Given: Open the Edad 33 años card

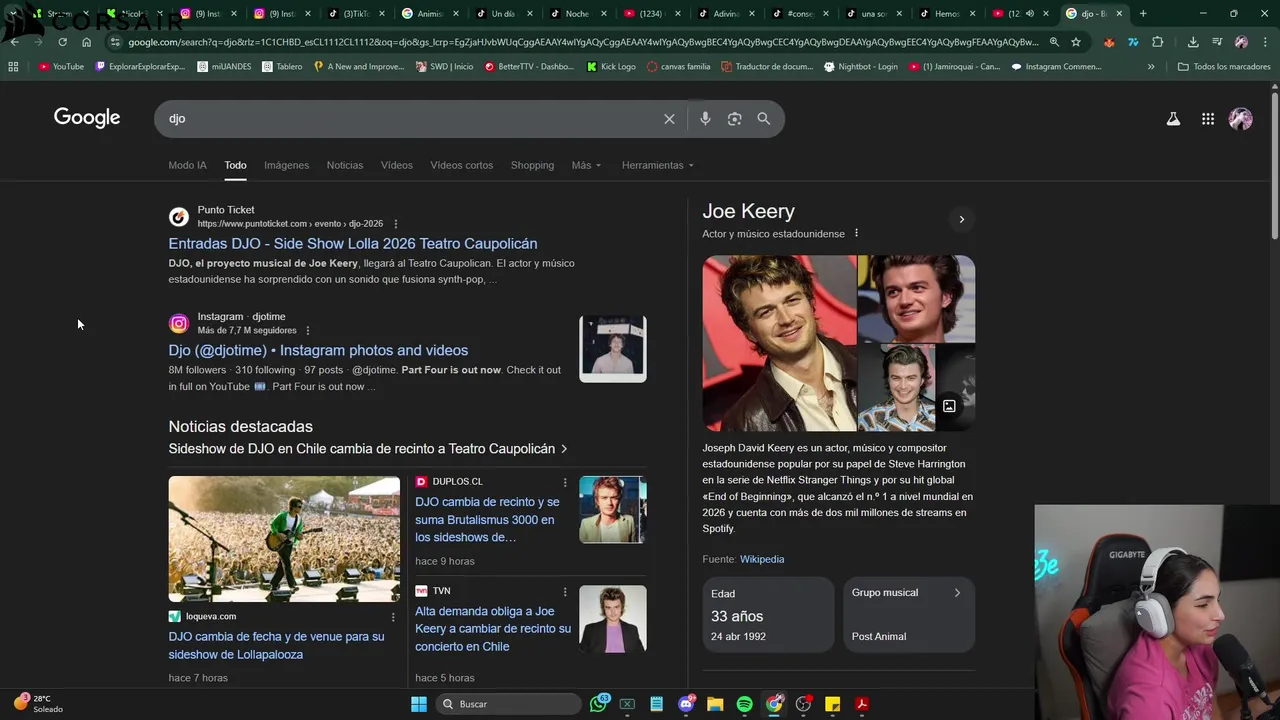Looking at the screenshot, I should 768,614.
